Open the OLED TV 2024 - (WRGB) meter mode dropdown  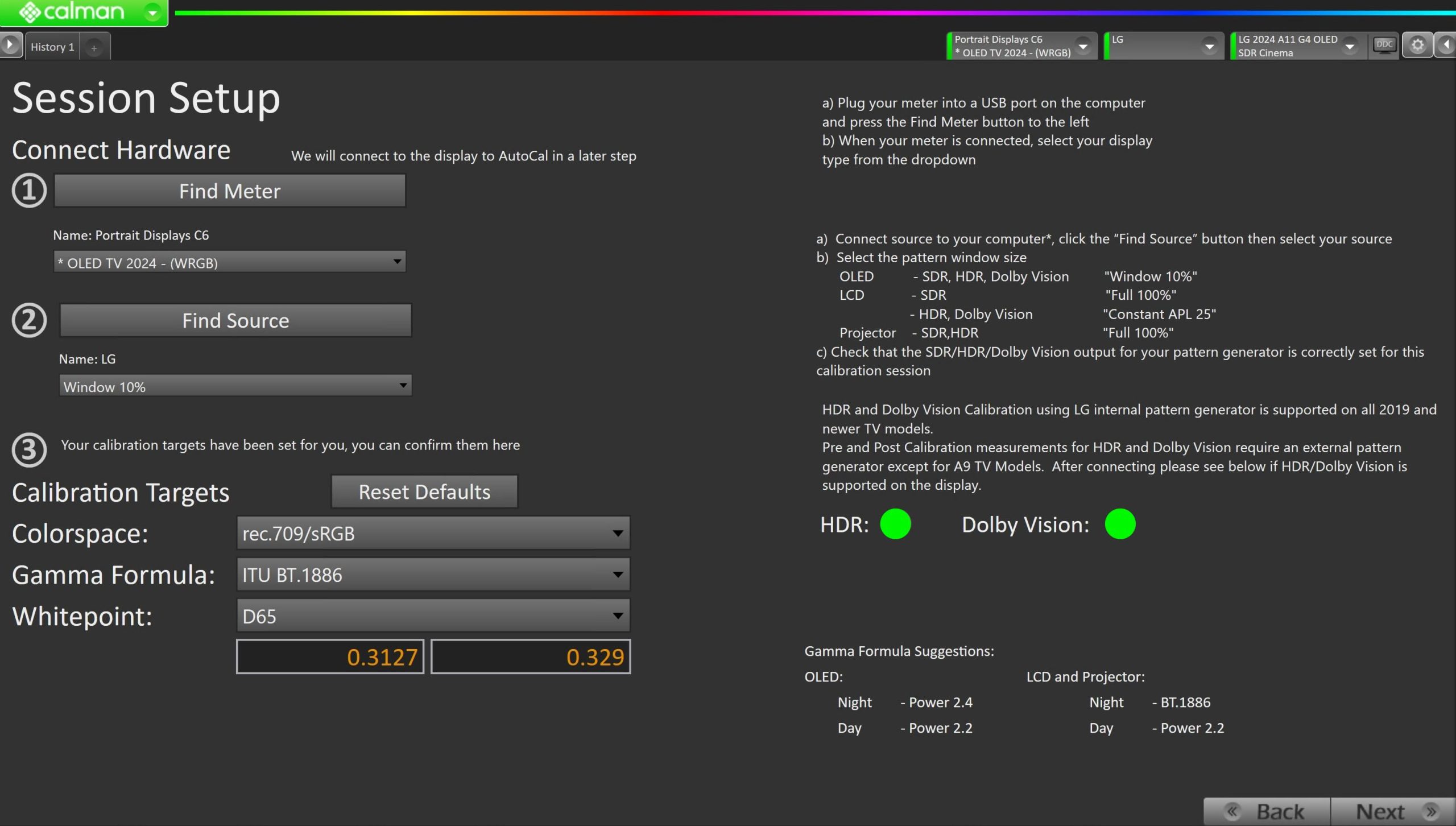tap(230, 262)
